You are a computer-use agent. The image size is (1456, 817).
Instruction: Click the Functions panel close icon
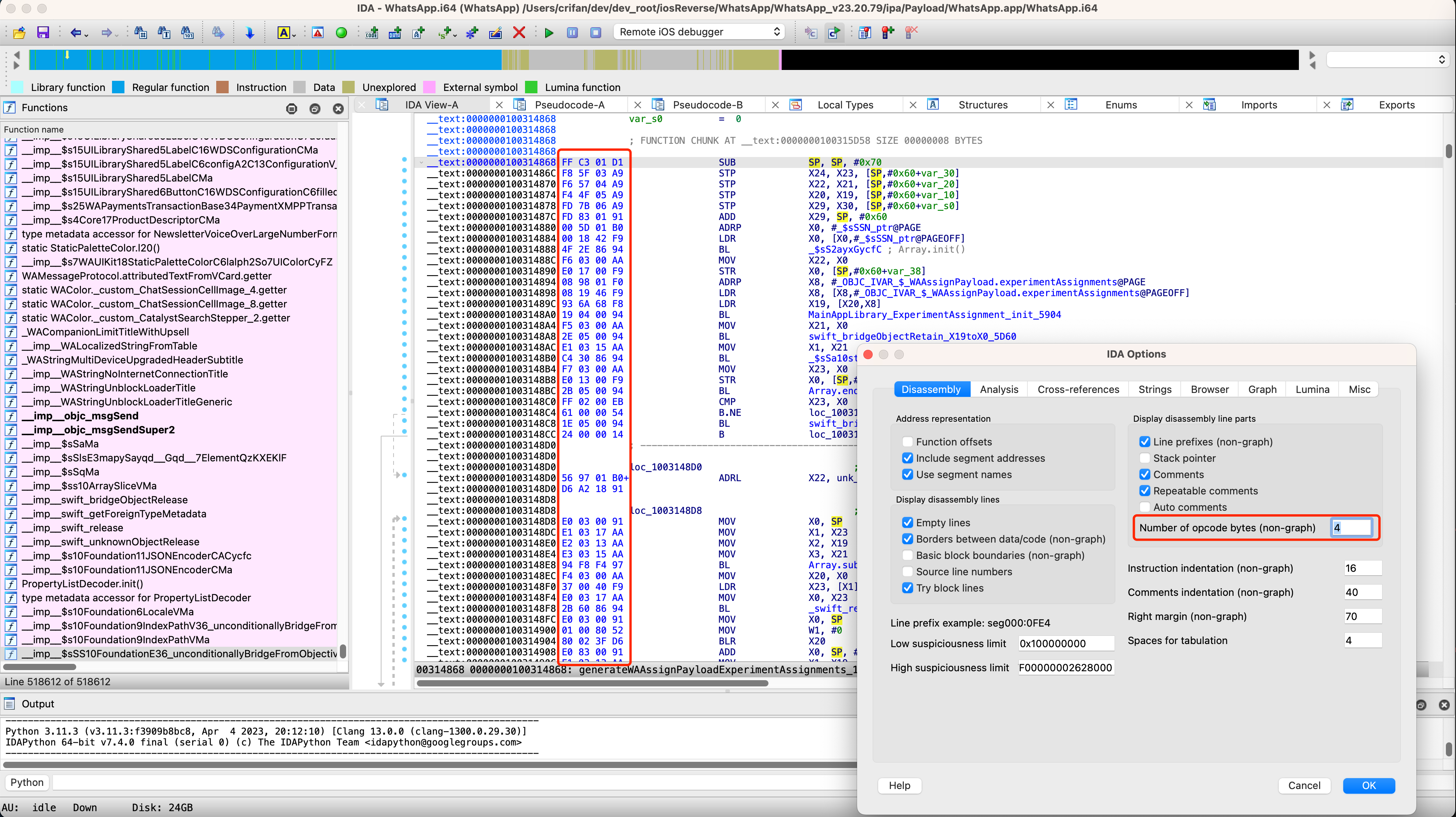tap(338, 108)
